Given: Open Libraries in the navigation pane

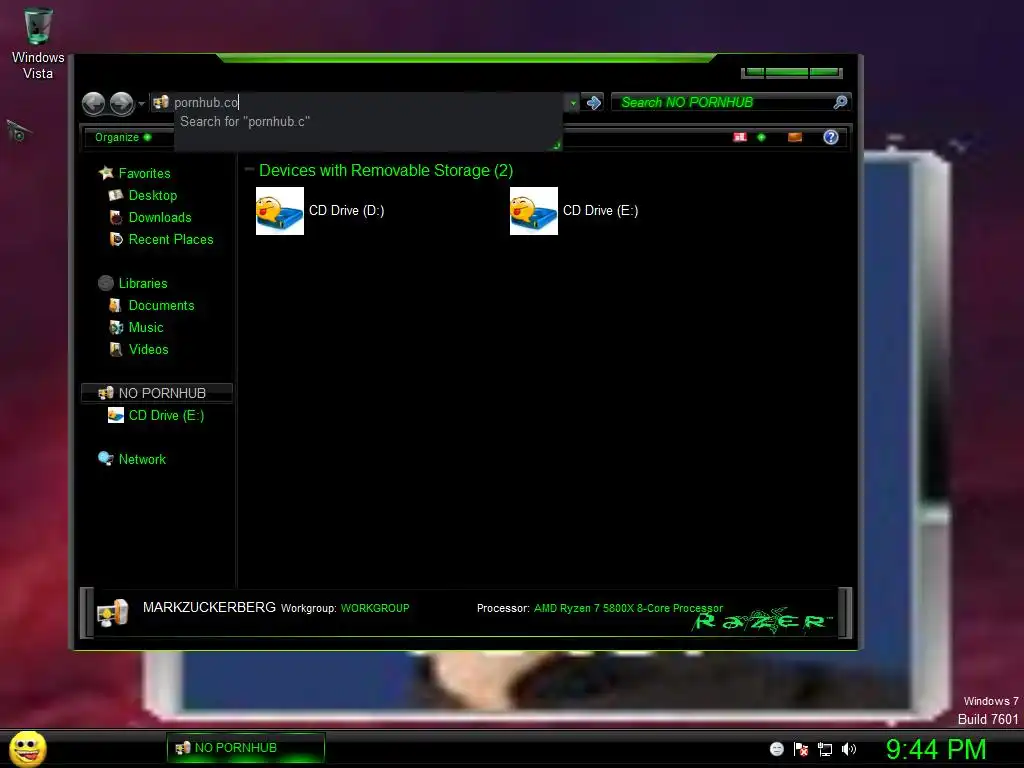Looking at the screenshot, I should click(x=143, y=283).
